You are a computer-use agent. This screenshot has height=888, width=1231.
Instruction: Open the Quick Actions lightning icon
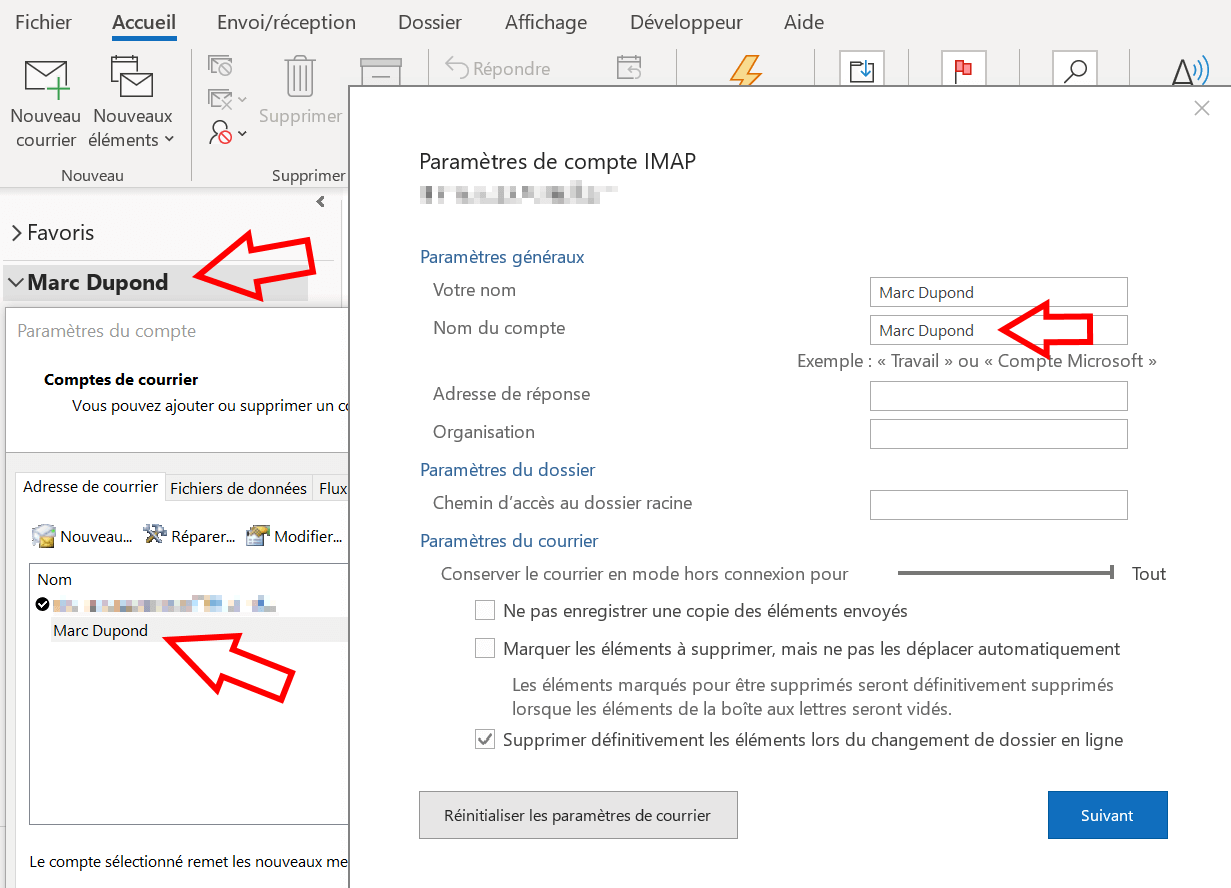[x=746, y=71]
